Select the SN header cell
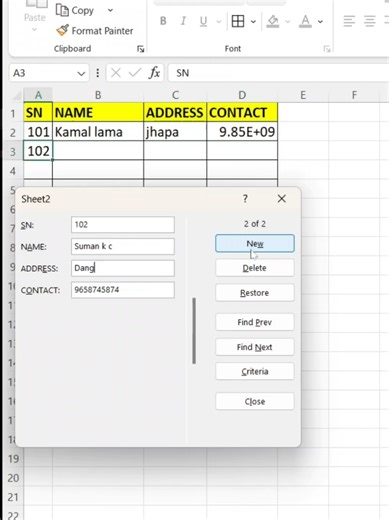Screen dimensions: 389x520 (38, 112)
